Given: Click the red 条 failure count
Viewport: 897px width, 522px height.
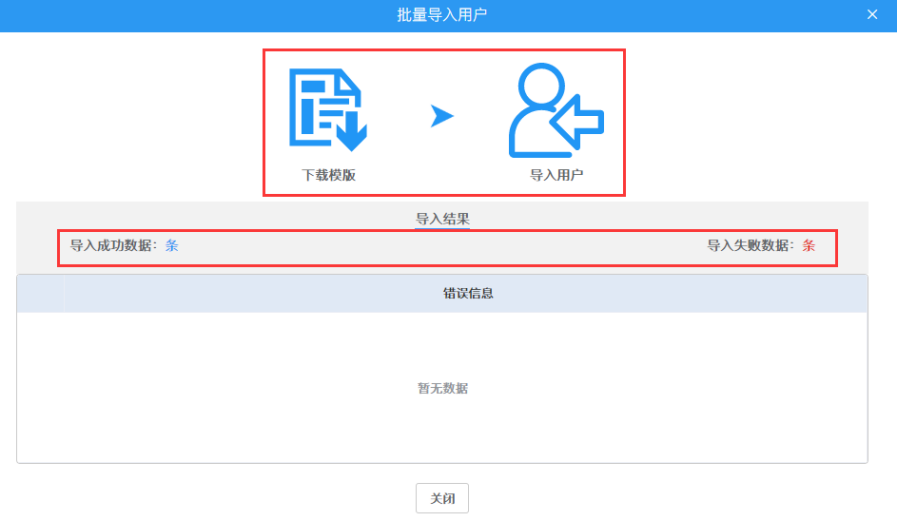Looking at the screenshot, I should (808, 246).
